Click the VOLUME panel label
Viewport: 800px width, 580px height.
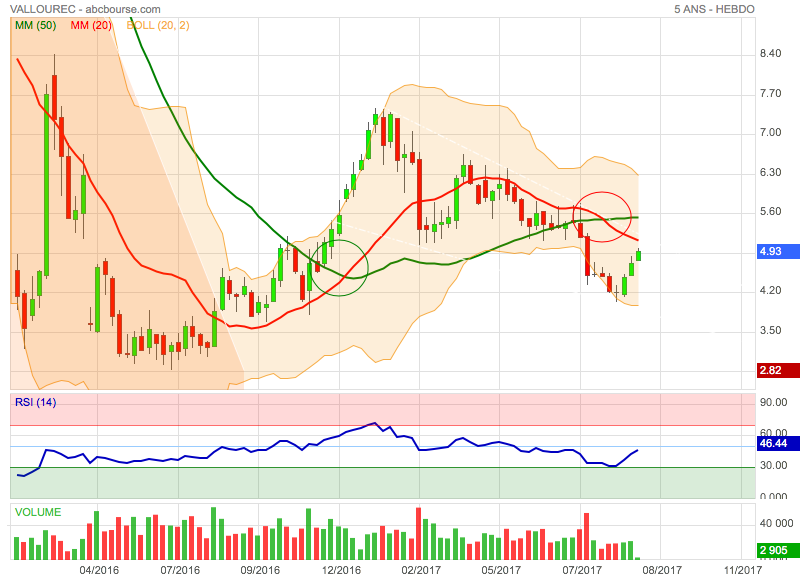coord(38,512)
